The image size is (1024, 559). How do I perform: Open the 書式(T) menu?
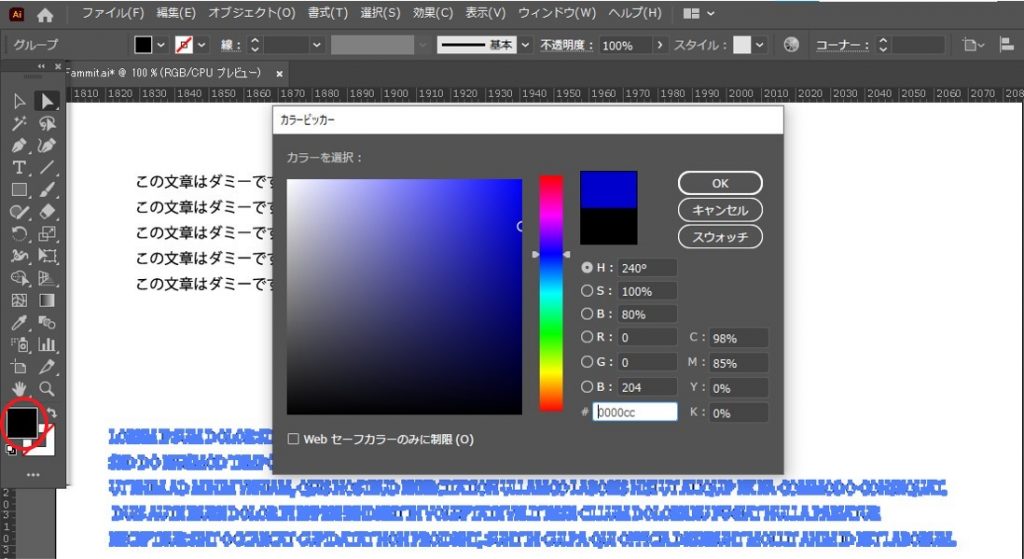click(328, 13)
